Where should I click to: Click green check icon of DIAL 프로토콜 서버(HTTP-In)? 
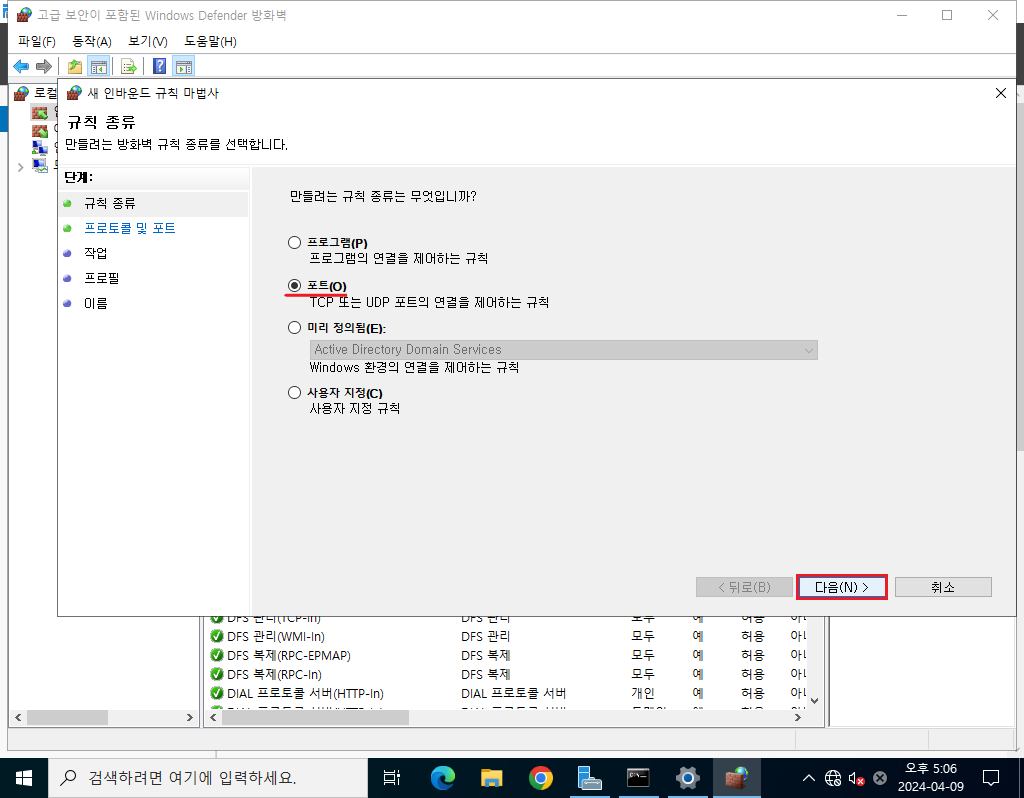217,693
